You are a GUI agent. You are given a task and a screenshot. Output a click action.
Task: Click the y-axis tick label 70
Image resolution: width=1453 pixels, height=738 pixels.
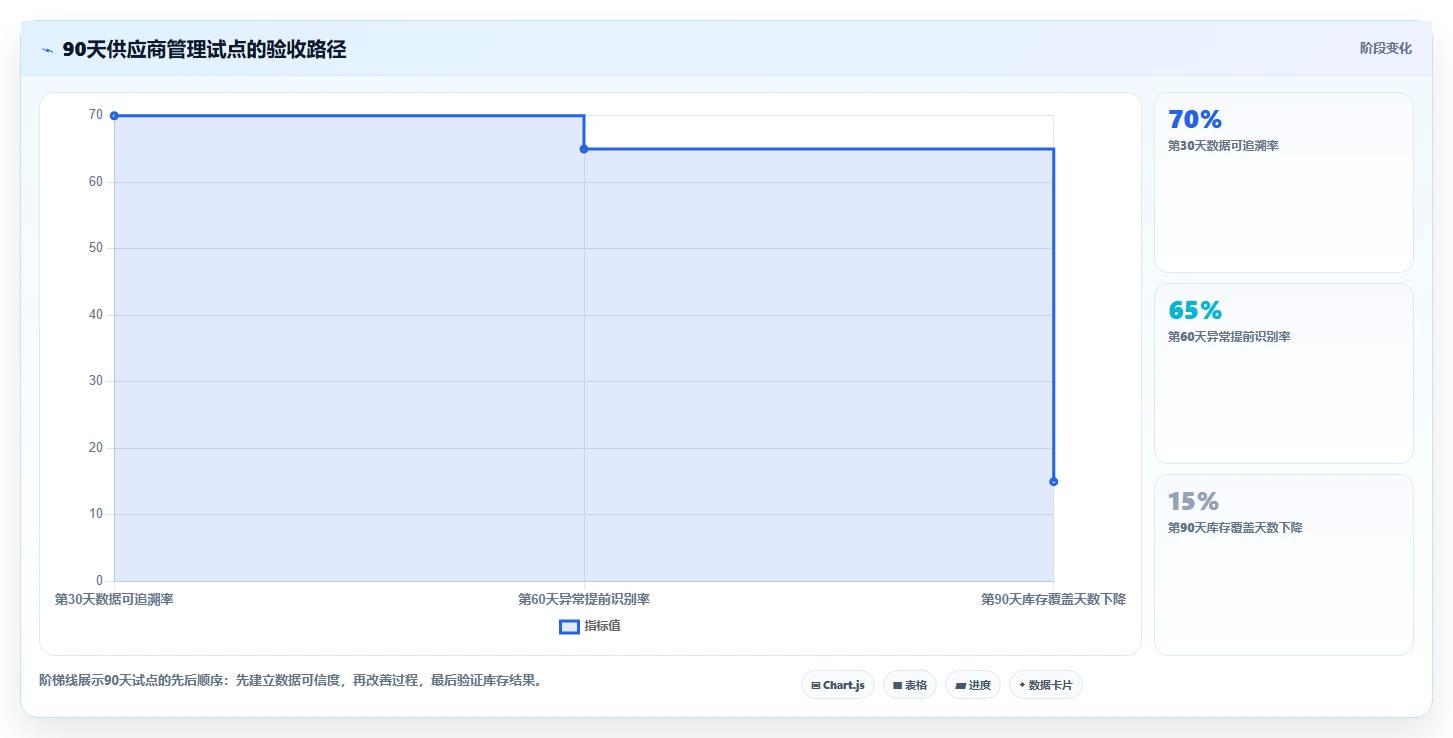[96, 115]
